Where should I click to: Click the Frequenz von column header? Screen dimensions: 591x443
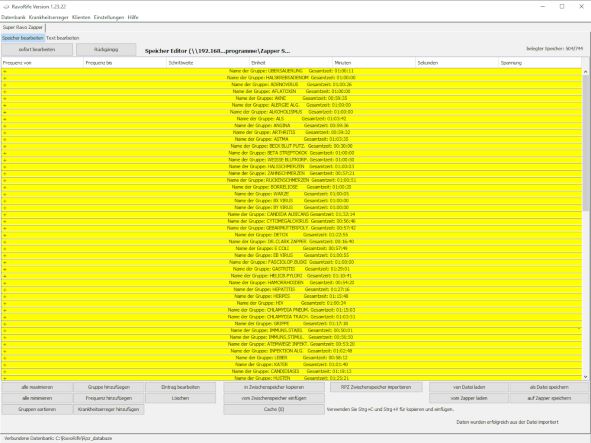click(42, 63)
